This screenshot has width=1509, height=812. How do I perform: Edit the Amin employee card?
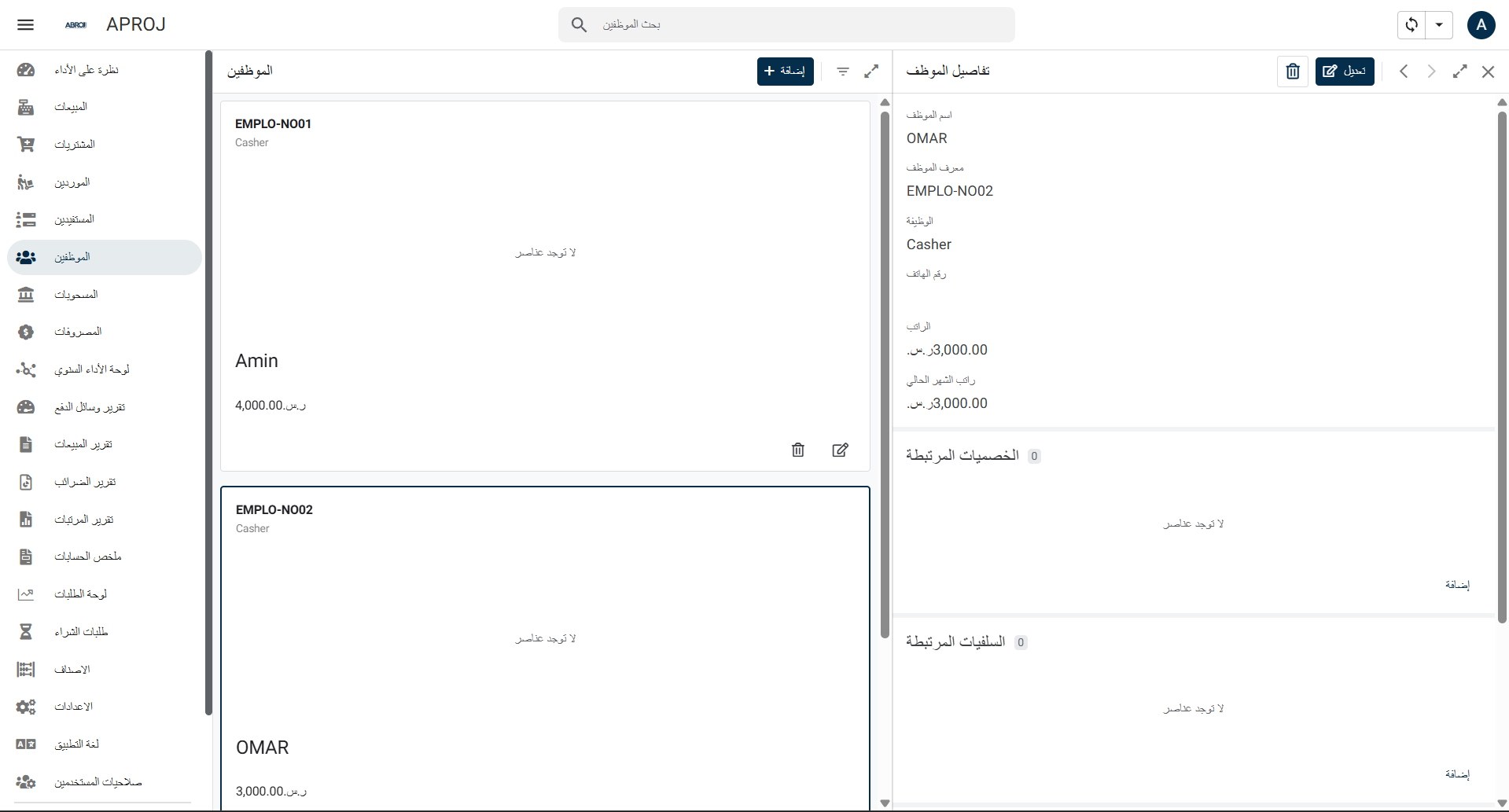840,450
